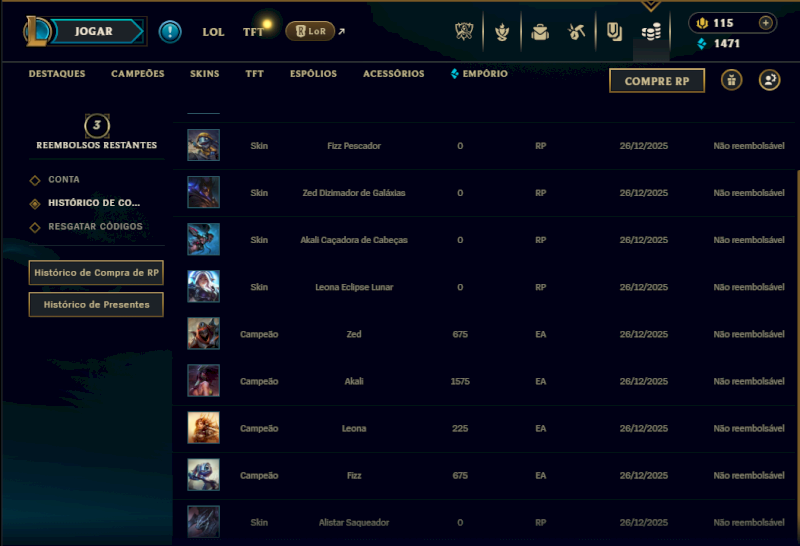Click the account icon beside the gift button
The height and width of the screenshot is (546, 800).
[x=769, y=80]
